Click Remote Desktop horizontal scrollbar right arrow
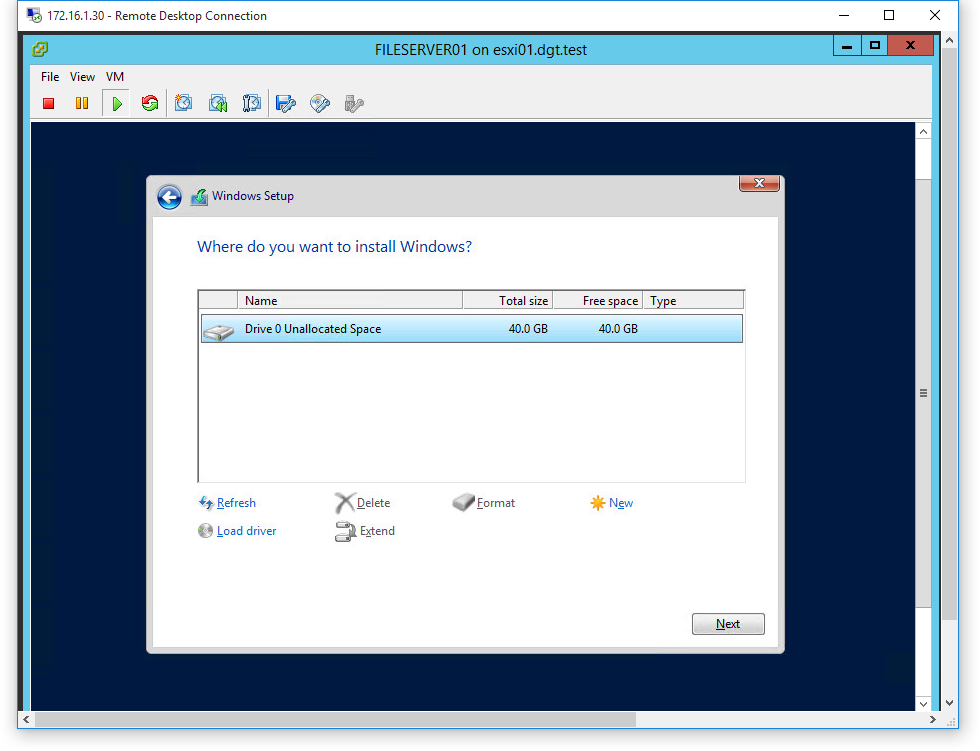This screenshot has height=751, width=980. (x=932, y=720)
